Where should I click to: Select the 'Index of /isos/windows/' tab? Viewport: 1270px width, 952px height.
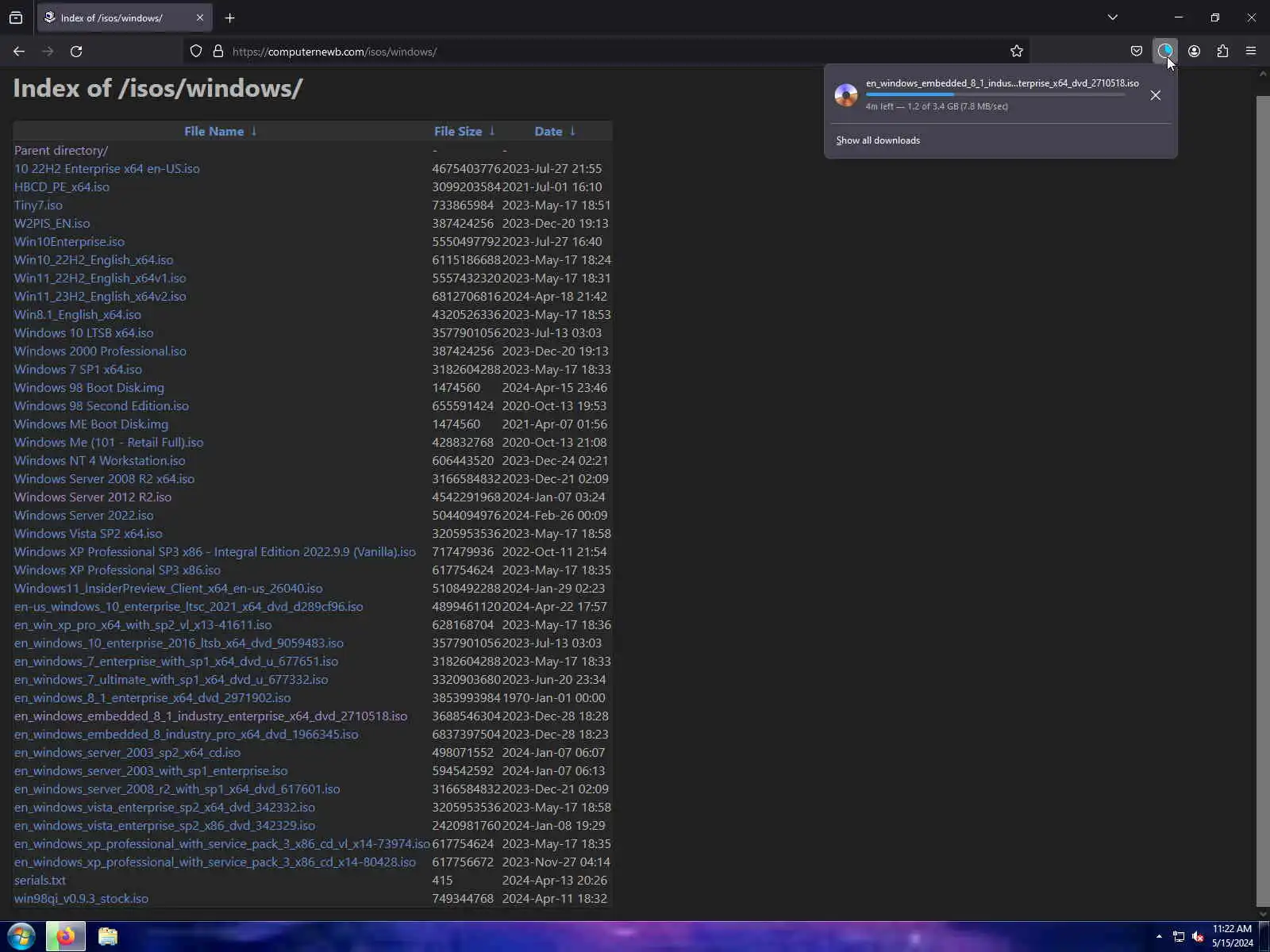[x=111, y=17]
